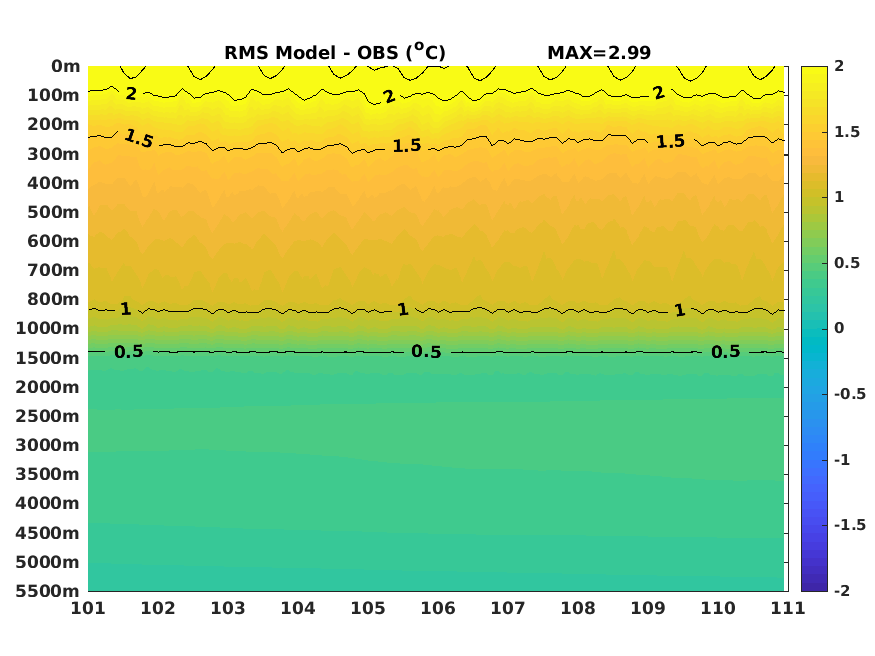Click the leftmost '2' contour label
This screenshot has width=875, height=656.
[x=131, y=93]
